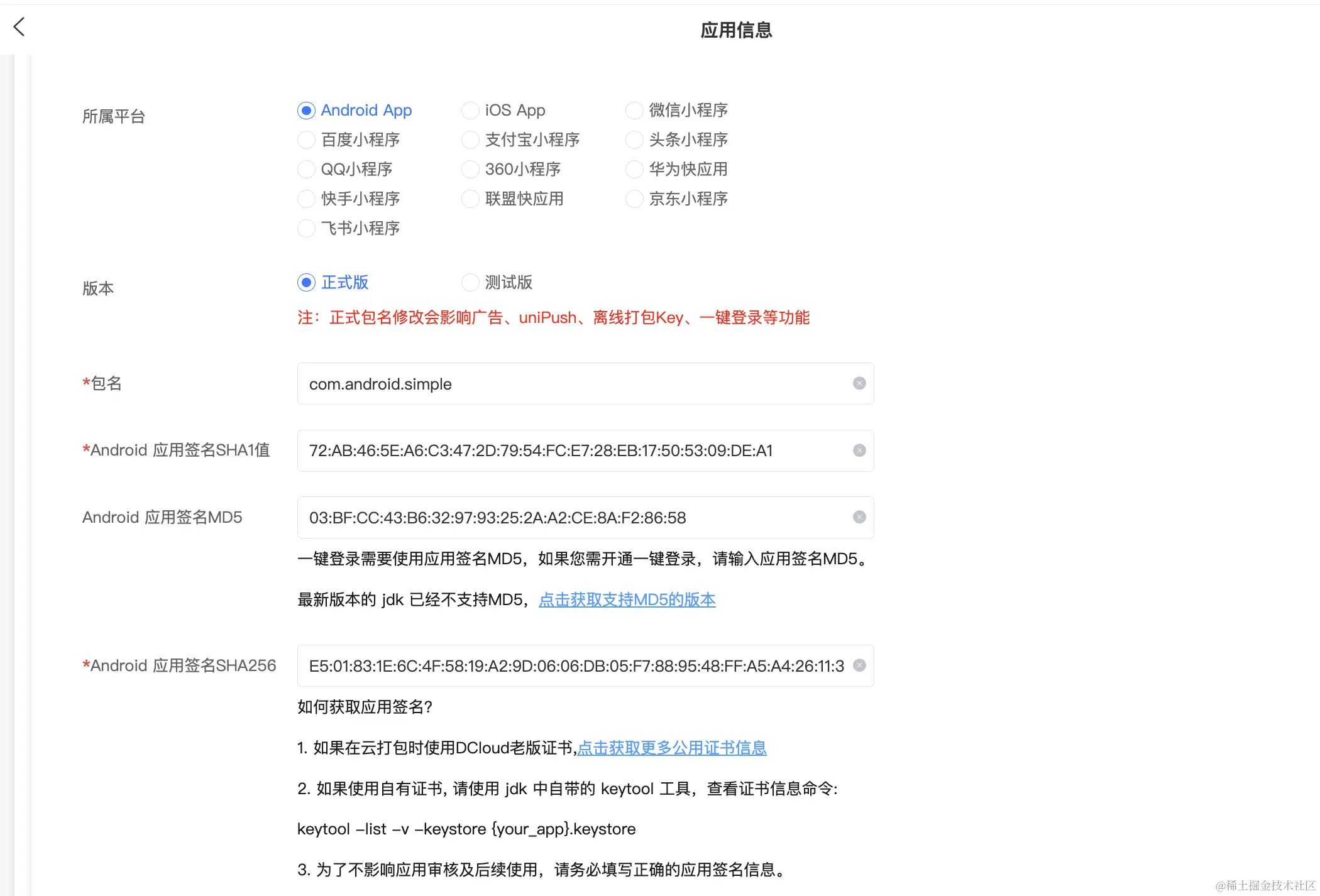Clear the package name field

859,383
